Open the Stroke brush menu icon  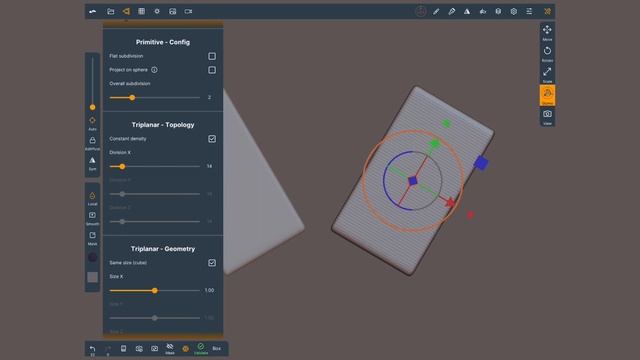pos(436,11)
